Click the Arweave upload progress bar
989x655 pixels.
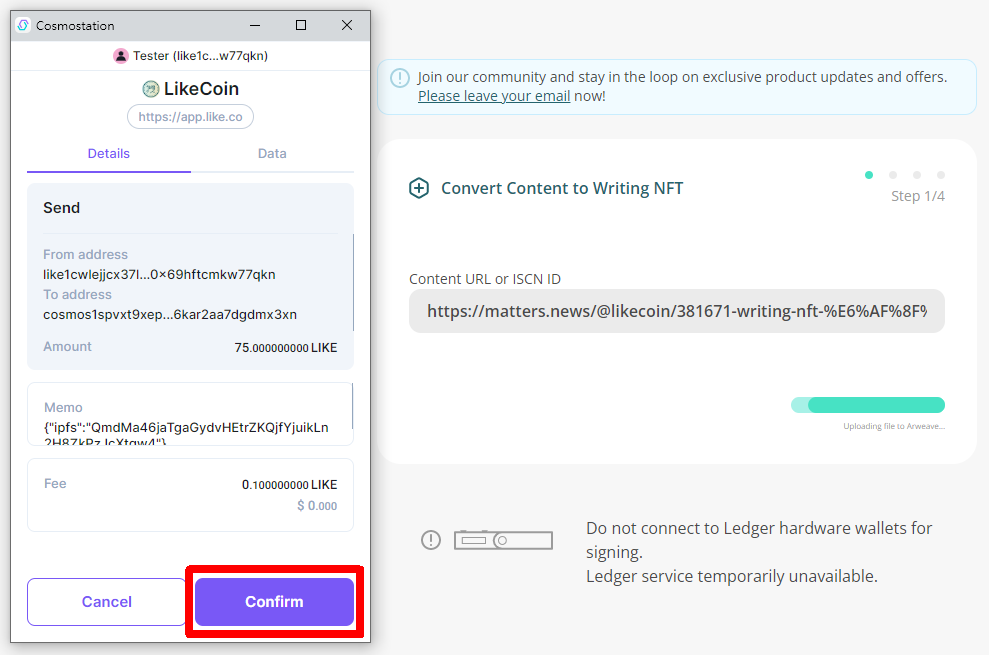coord(868,405)
